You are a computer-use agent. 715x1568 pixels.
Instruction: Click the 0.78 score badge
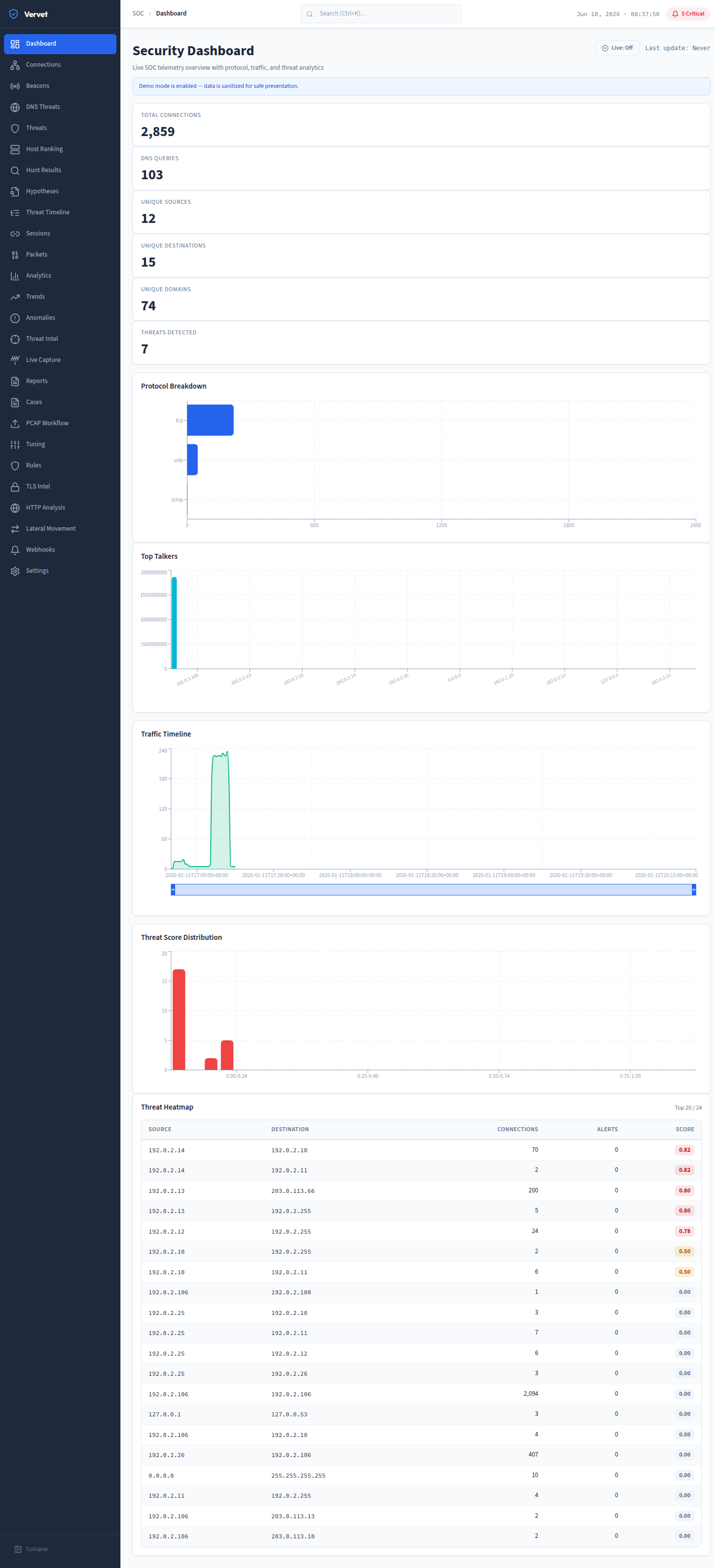pyautogui.click(x=684, y=1231)
